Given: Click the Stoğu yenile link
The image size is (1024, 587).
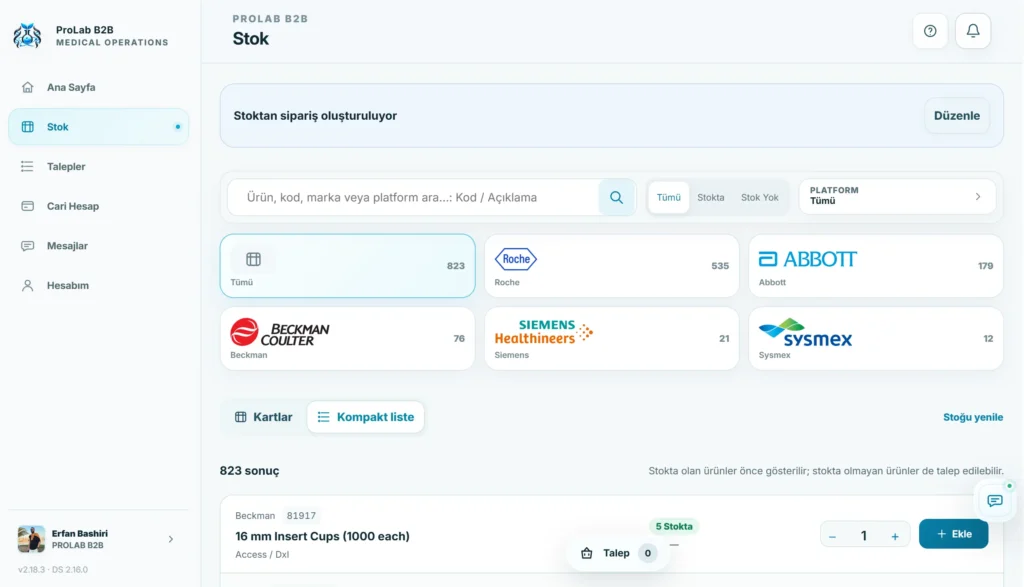Looking at the screenshot, I should [972, 417].
